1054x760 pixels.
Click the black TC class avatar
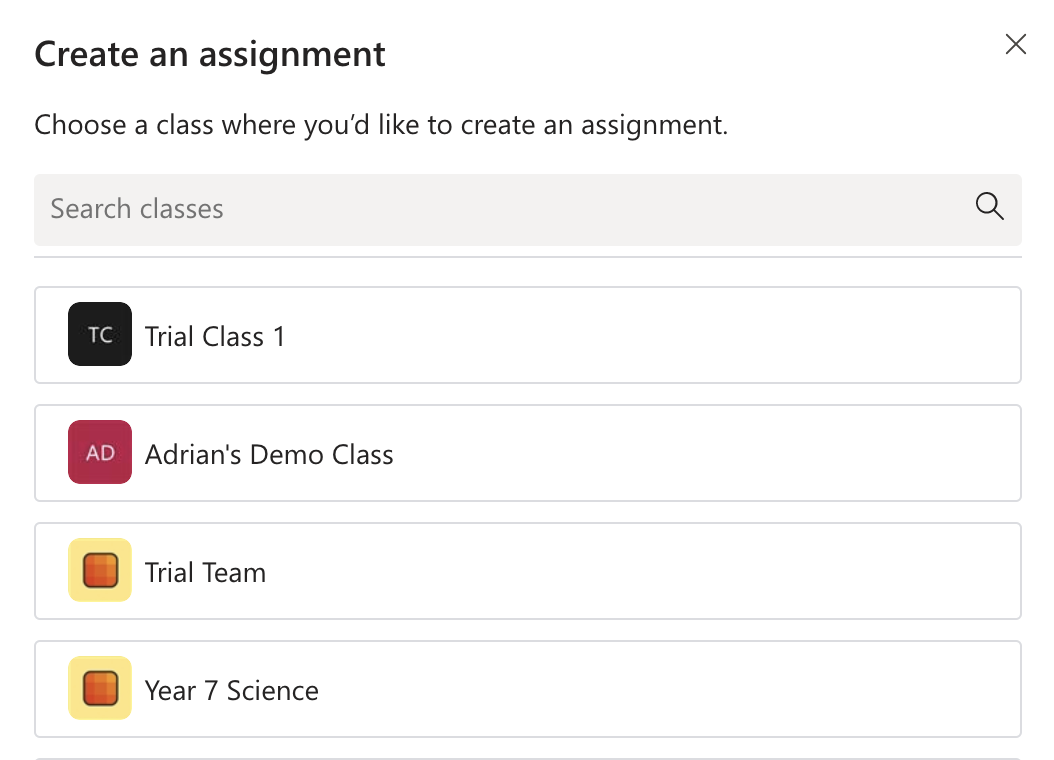(100, 334)
